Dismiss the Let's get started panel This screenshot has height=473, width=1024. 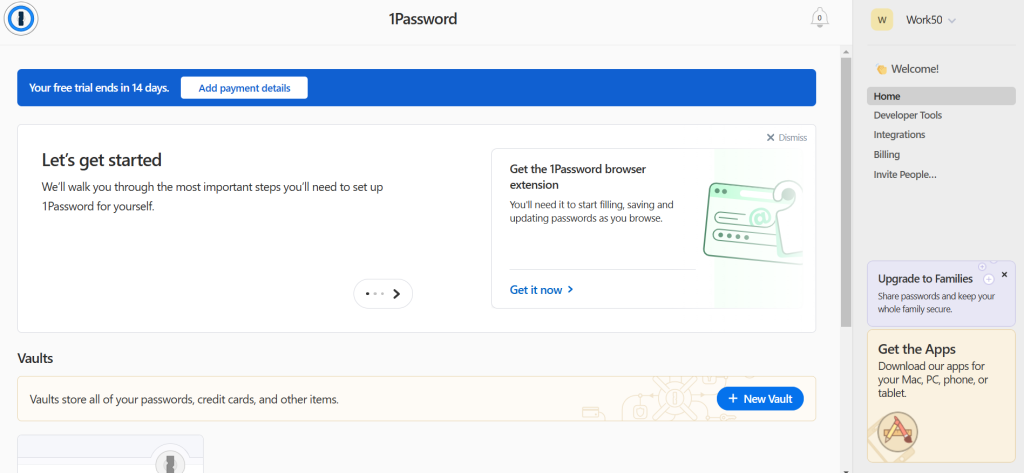pos(786,138)
